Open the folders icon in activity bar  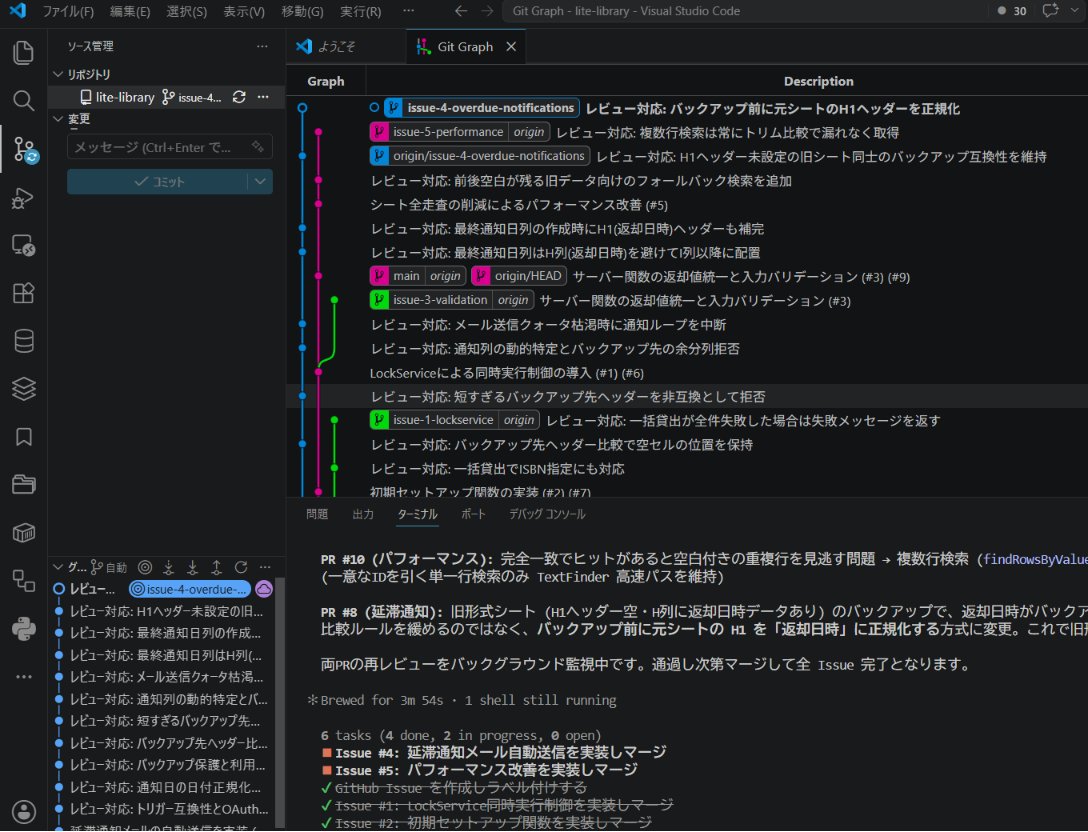pyautogui.click(x=24, y=484)
